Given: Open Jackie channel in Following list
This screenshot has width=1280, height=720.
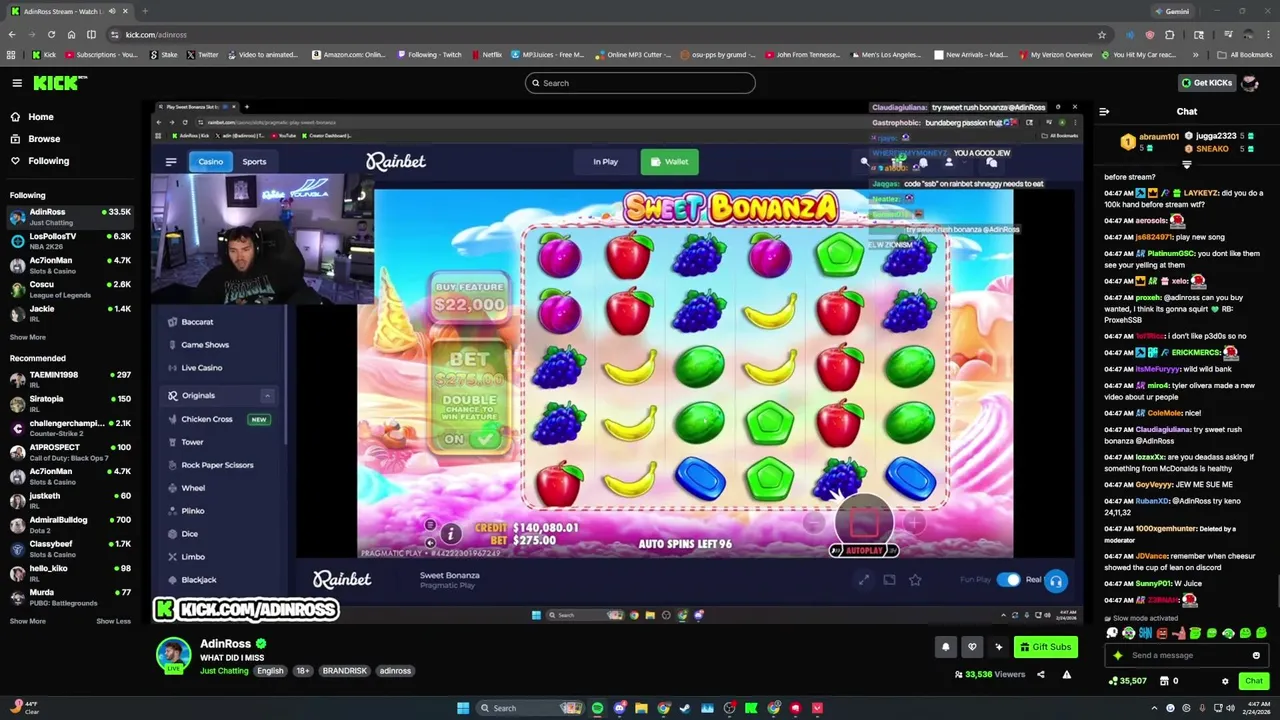Looking at the screenshot, I should click(70, 313).
